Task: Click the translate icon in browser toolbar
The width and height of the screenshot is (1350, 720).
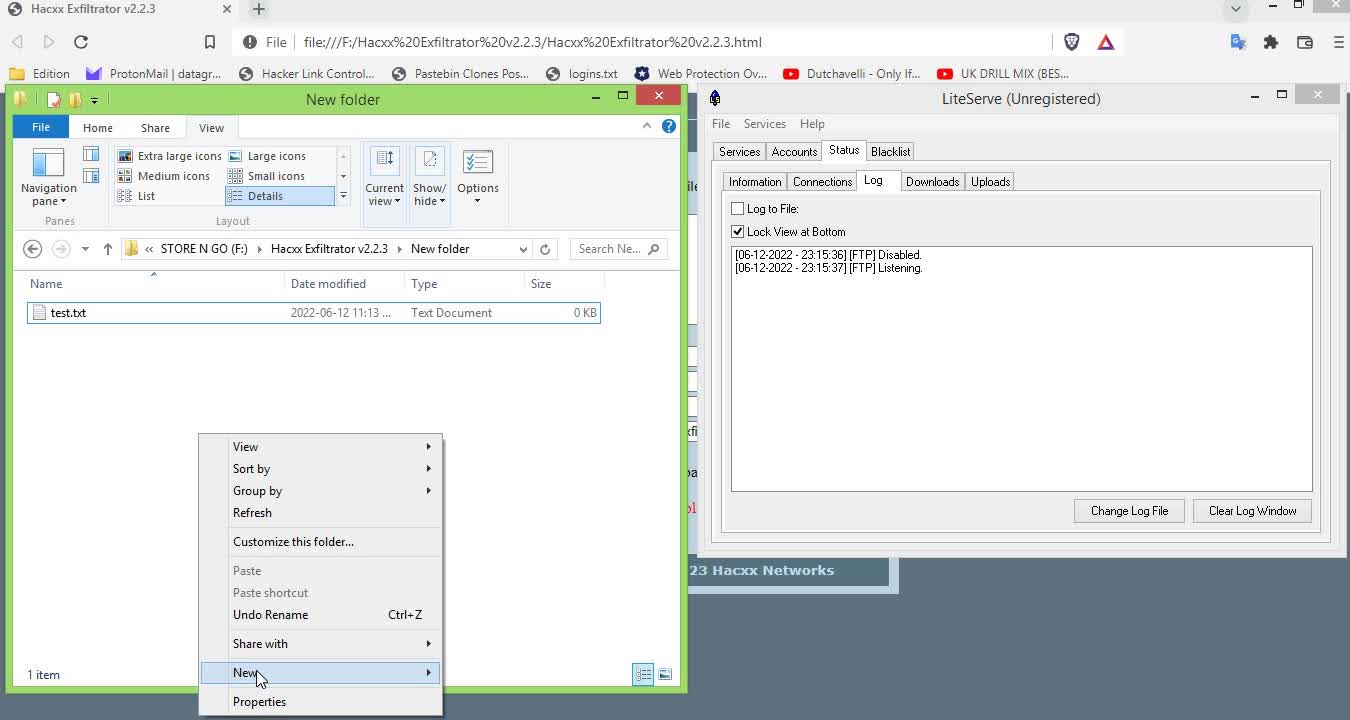Action: click(x=1238, y=42)
